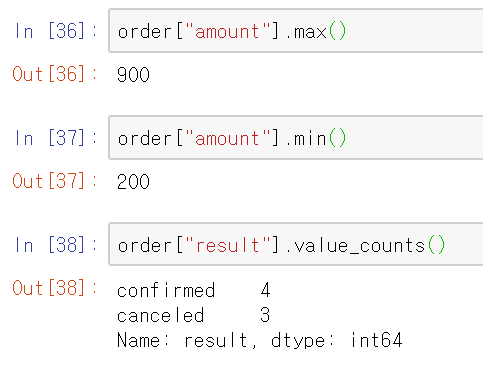Click the count 4 next to confirmed
The height and width of the screenshot is (366, 483).
[265, 290]
